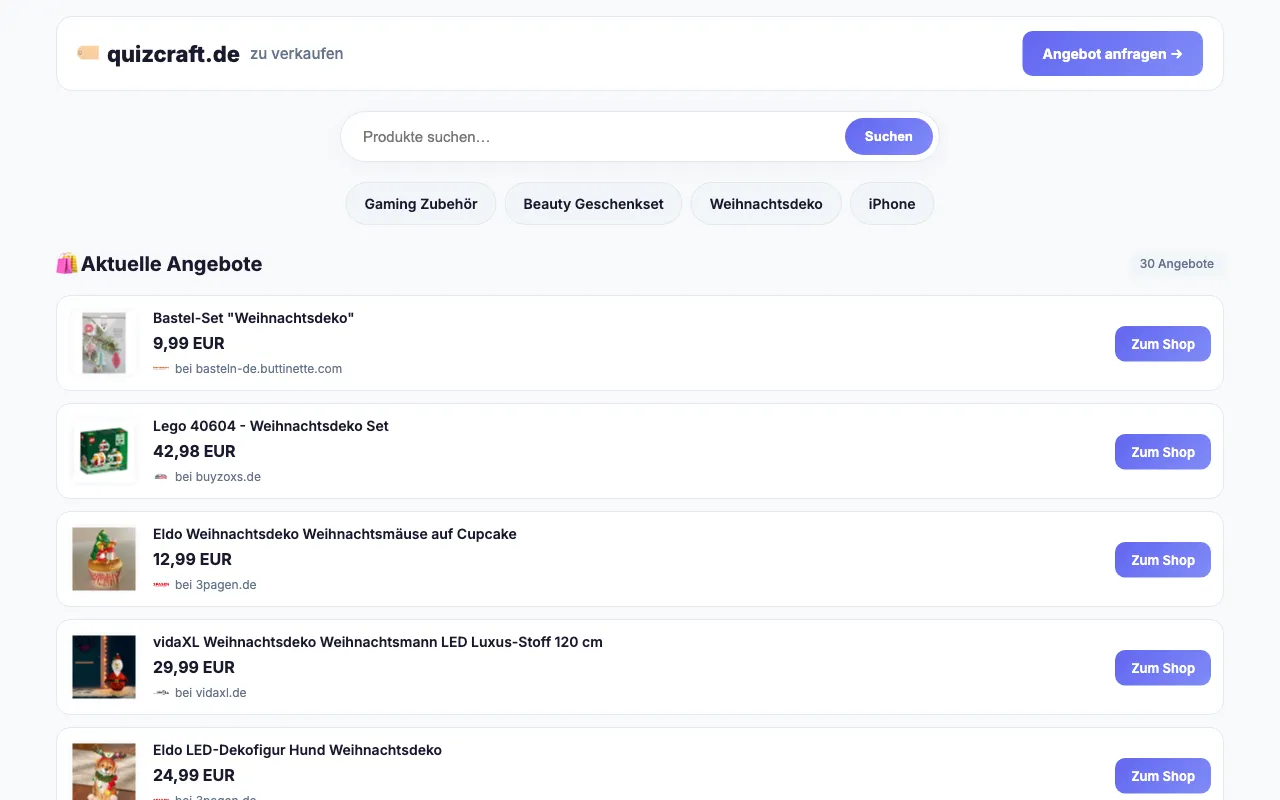Open the Weihnachtsmäuse auf Cupcake thumbnail
This screenshot has width=1280, height=800.
coord(104,559)
